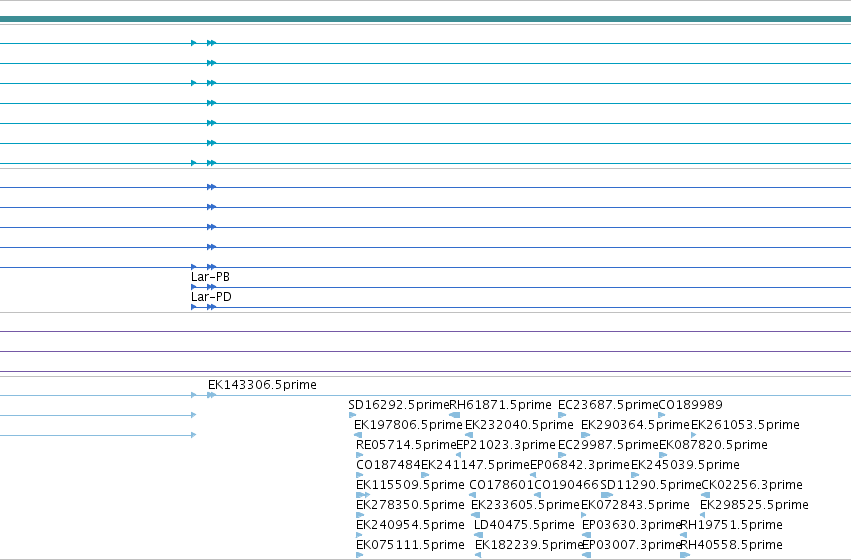Select the EK278350.5prime label
The width and height of the screenshot is (851, 560).
coord(410,505)
